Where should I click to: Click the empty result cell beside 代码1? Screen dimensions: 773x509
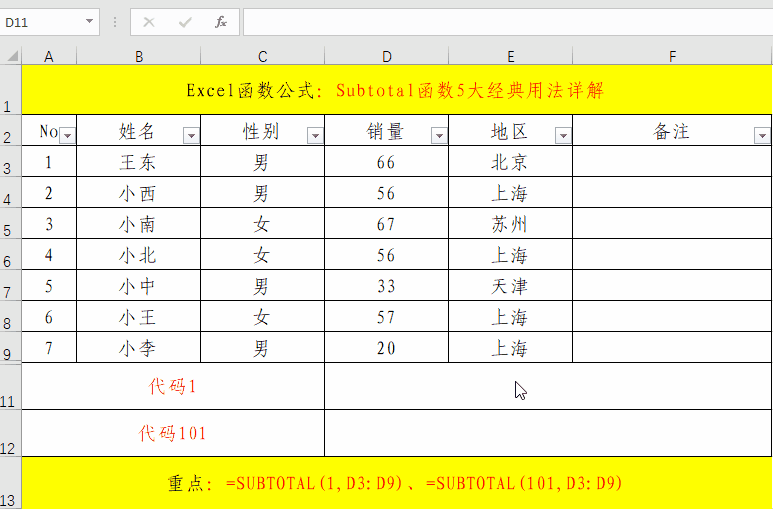click(x=548, y=387)
